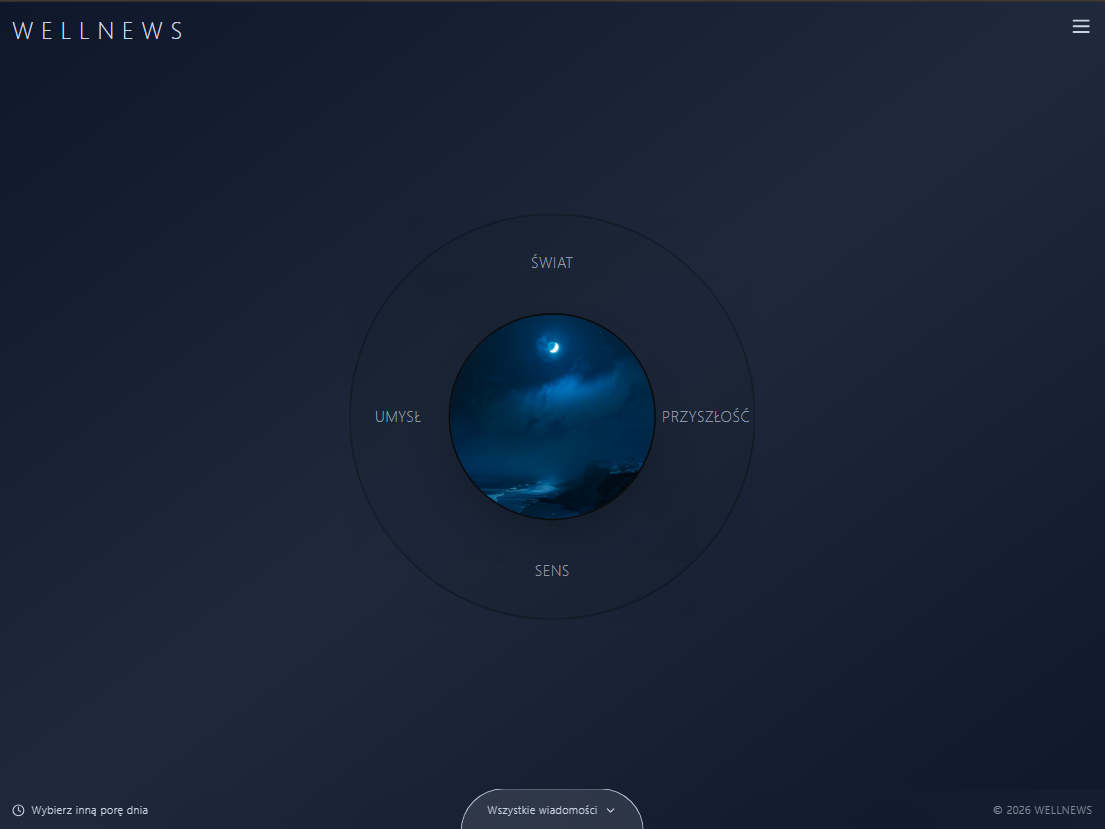1105x829 pixels.
Task: Click 'Wybierz inną porę dnia' link
Action: (x=89, y=811)
